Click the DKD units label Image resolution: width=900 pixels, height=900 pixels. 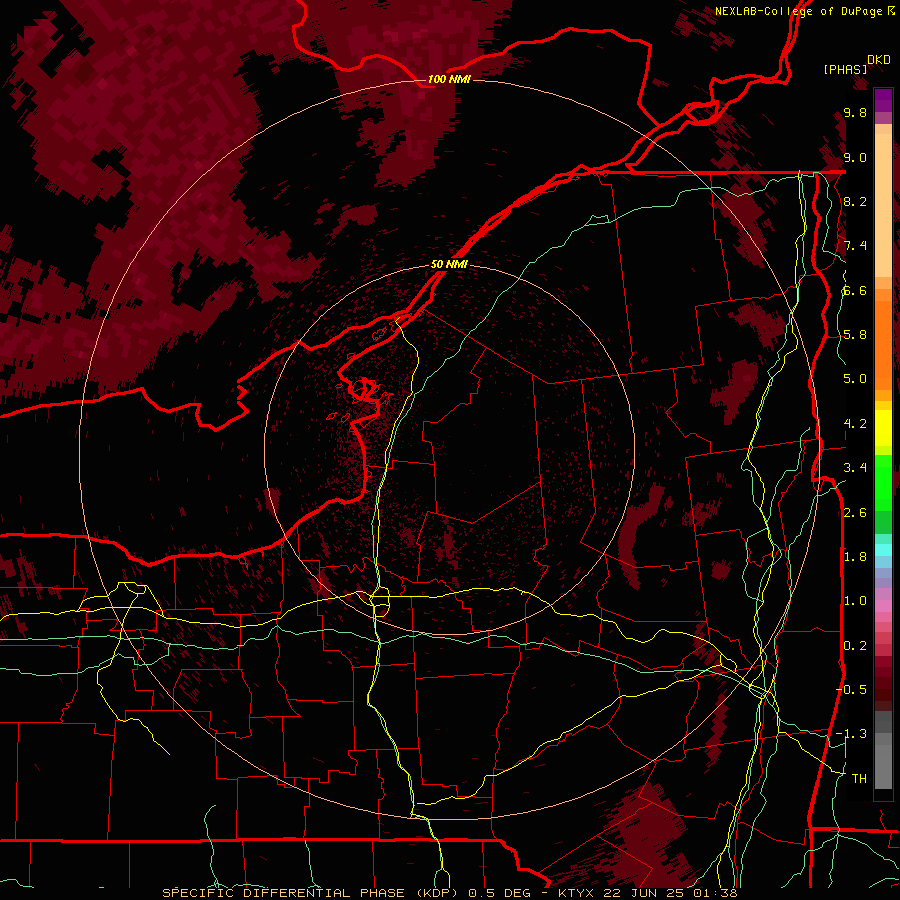879,60
